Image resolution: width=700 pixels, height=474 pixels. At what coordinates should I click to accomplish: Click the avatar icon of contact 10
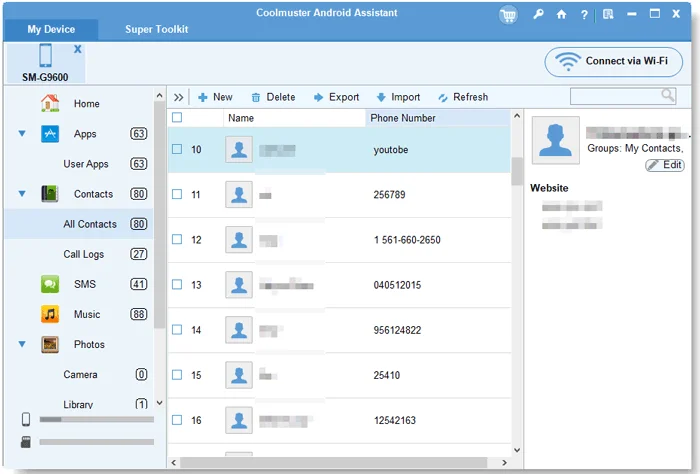tap(239, 149)
